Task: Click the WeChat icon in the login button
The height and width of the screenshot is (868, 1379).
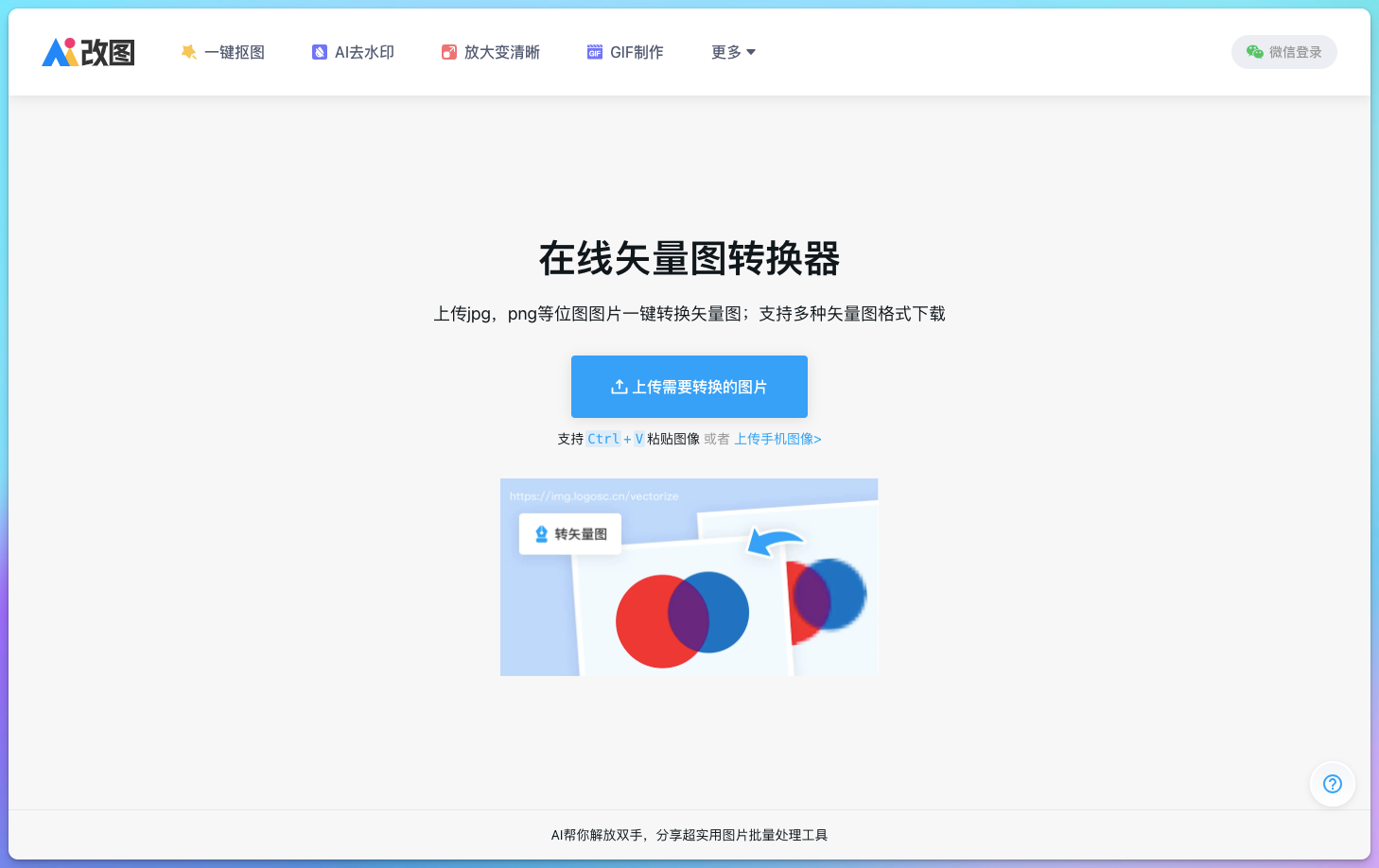Action: [1254, 52]
